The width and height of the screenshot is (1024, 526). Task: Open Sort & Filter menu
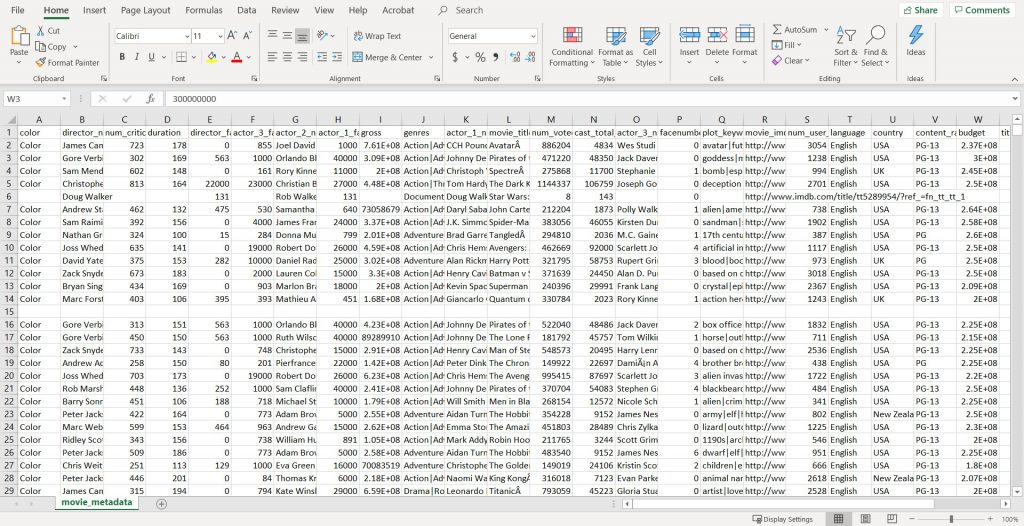click(846, 47)
